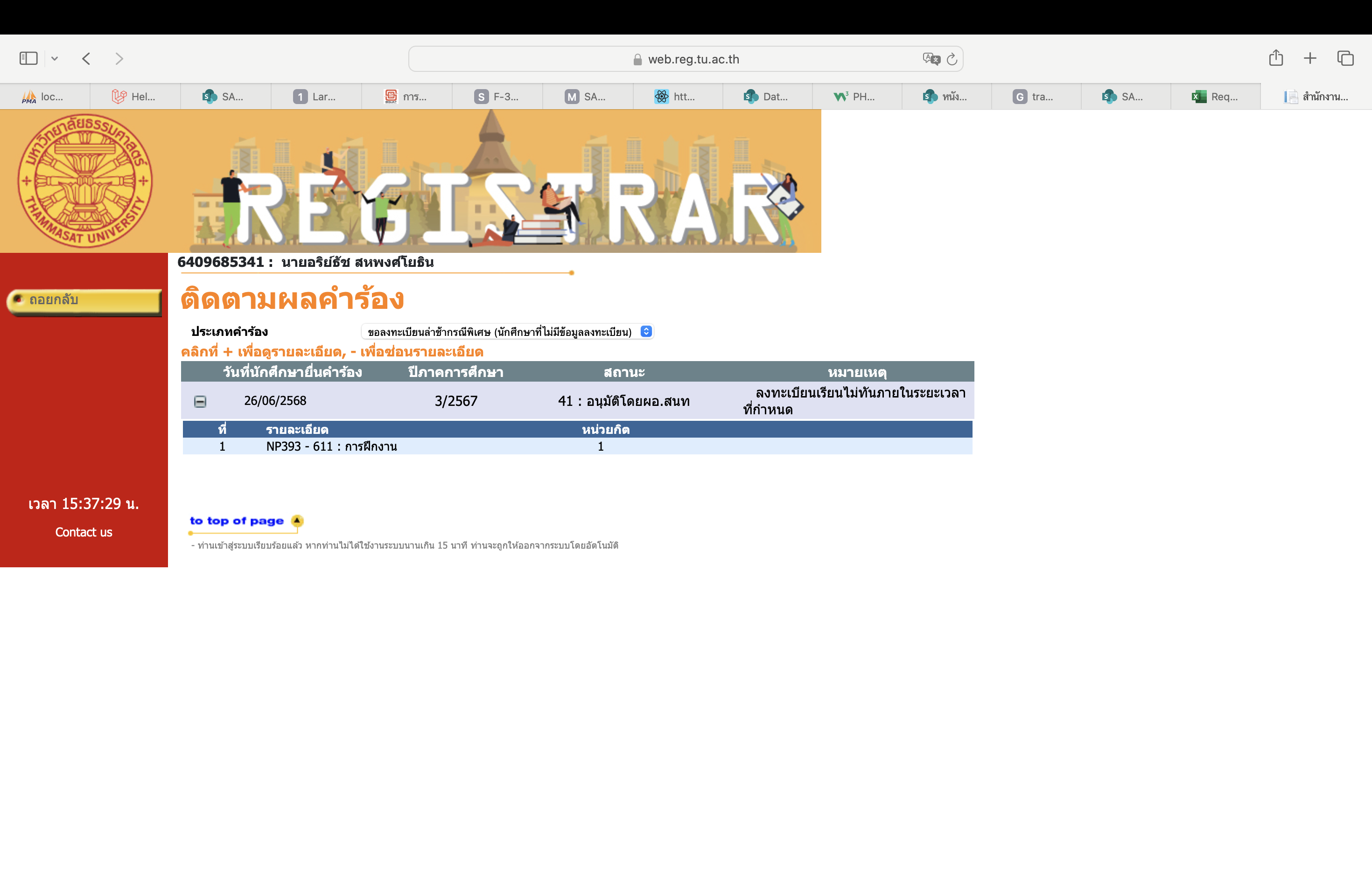The height and width of the screenshot is (892, 1372).
Task: Open the Share icon in toolbar
Action: click(x=1276, y=58)
